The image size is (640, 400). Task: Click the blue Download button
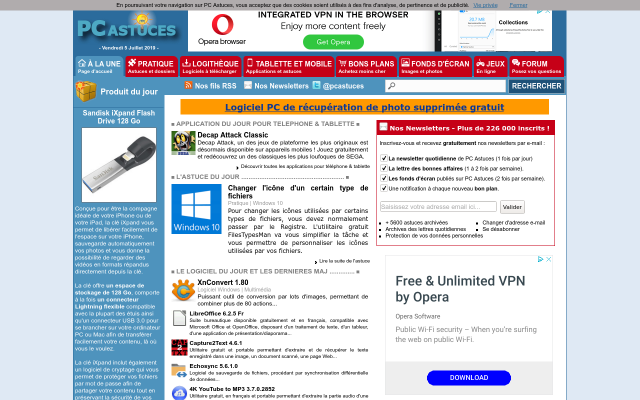coord(469,378)
